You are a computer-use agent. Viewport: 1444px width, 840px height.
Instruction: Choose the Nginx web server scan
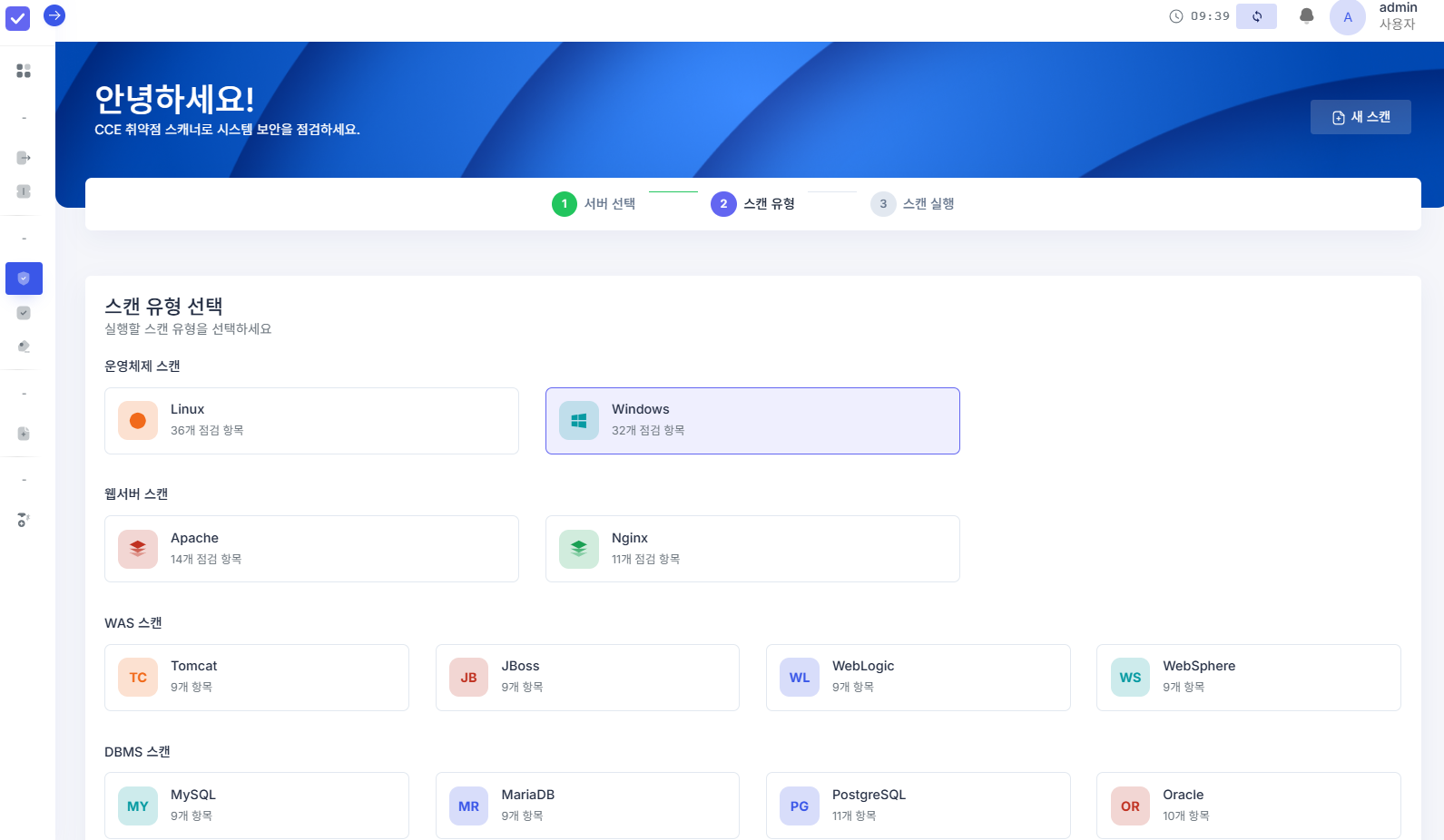tap(751, 549)
